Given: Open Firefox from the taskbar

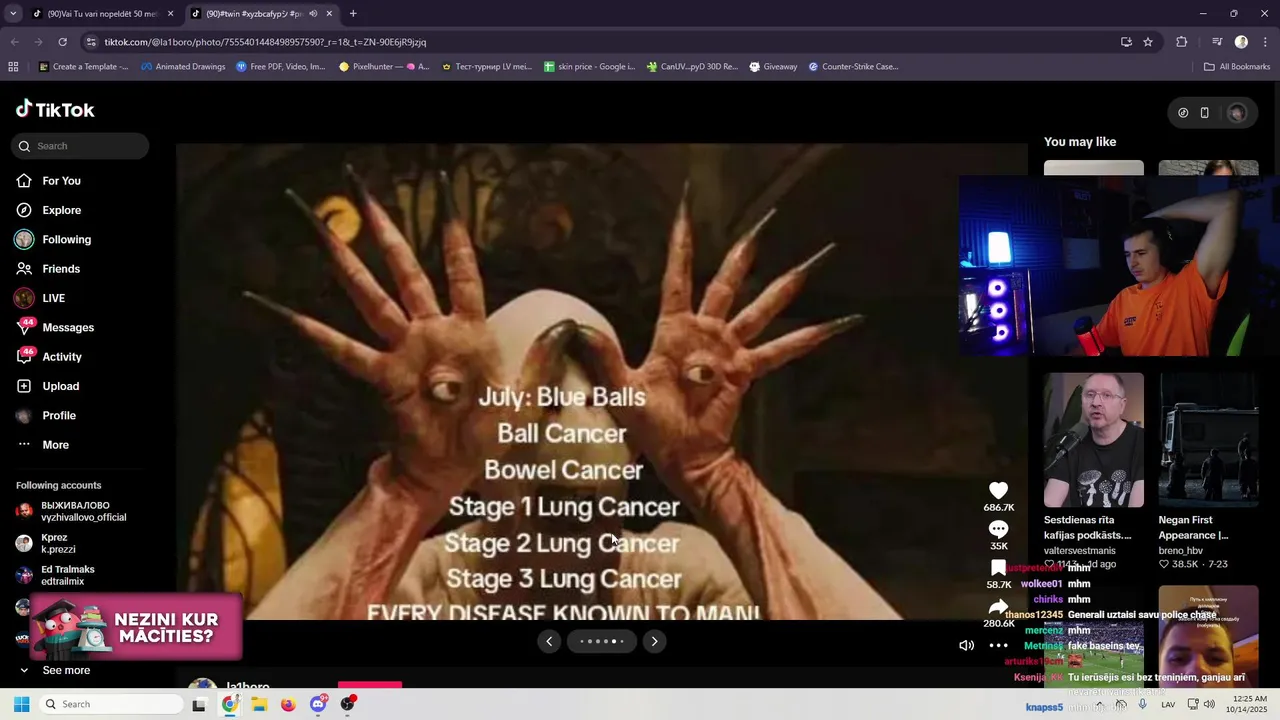Looking at the screenshot, I should [x=288, y=704].
